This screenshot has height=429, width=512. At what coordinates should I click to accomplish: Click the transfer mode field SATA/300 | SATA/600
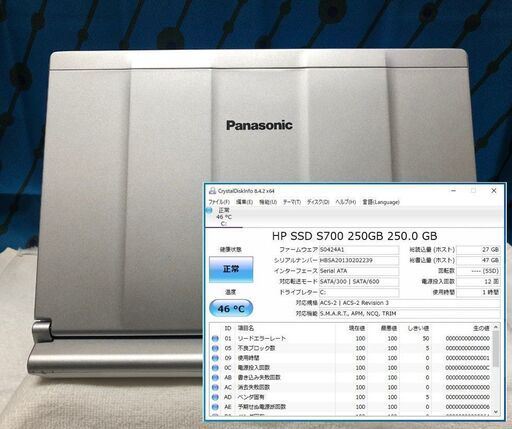[x=359, y=282]
